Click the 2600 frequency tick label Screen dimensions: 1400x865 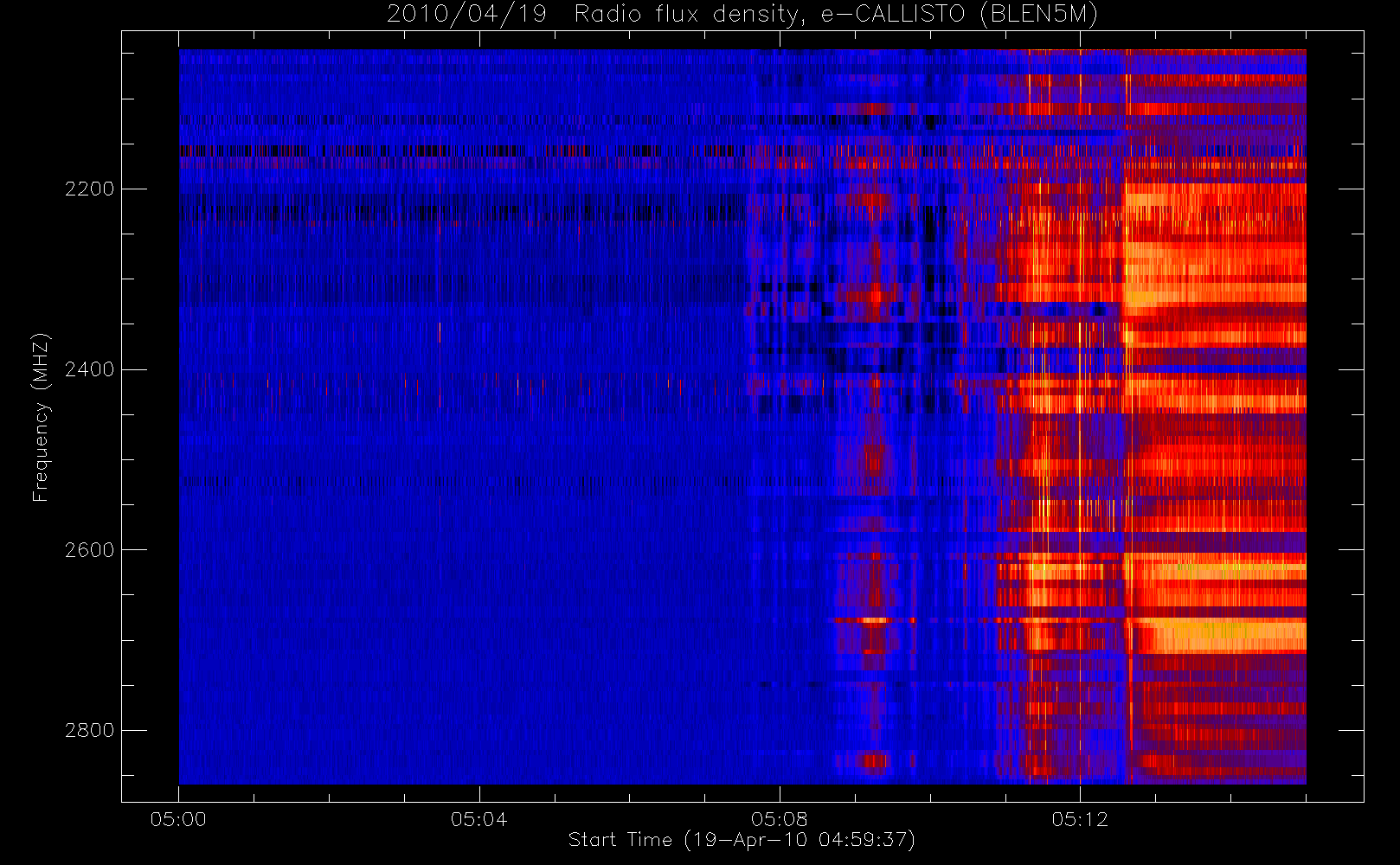point(89,550)
